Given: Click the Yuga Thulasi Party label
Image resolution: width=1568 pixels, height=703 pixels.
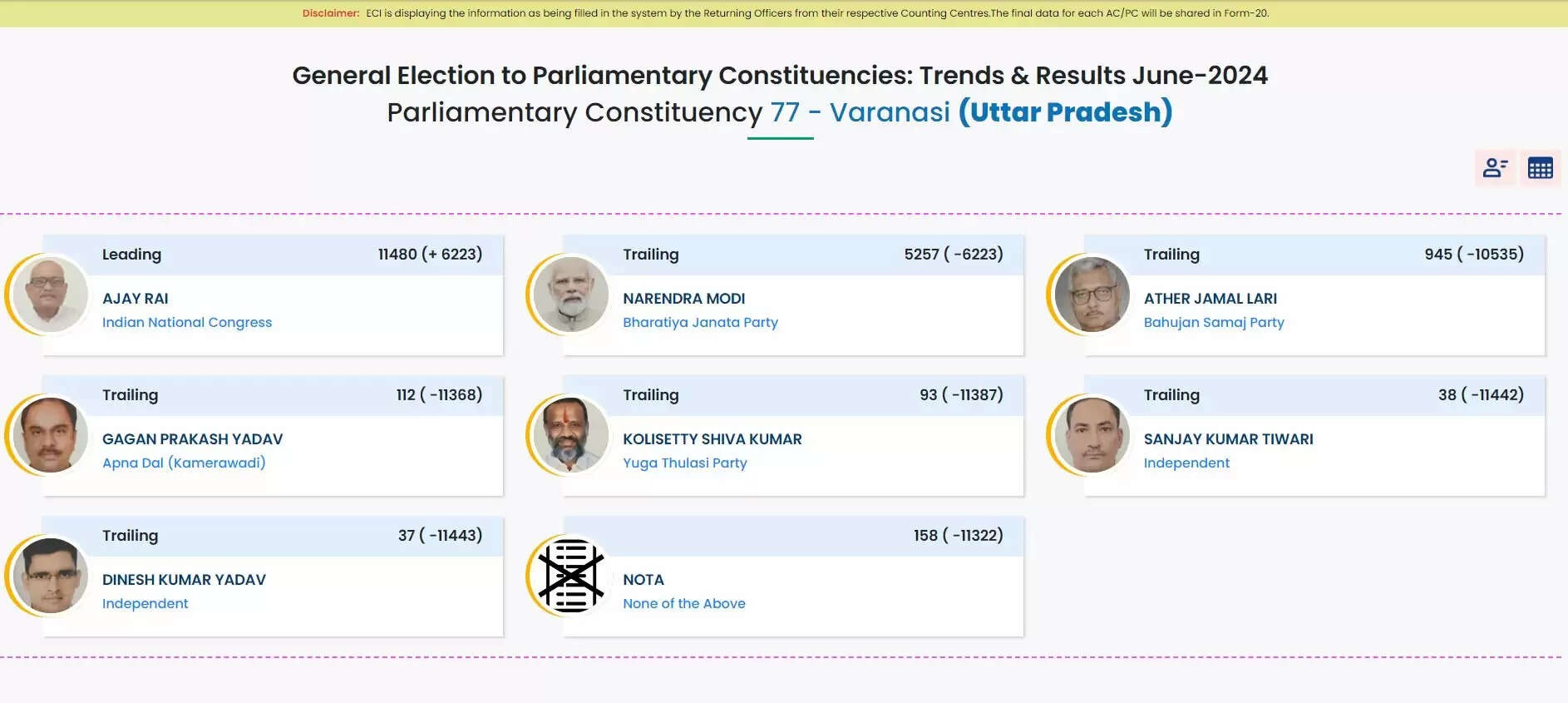Looking at the screenshot, I should [684, 463].
